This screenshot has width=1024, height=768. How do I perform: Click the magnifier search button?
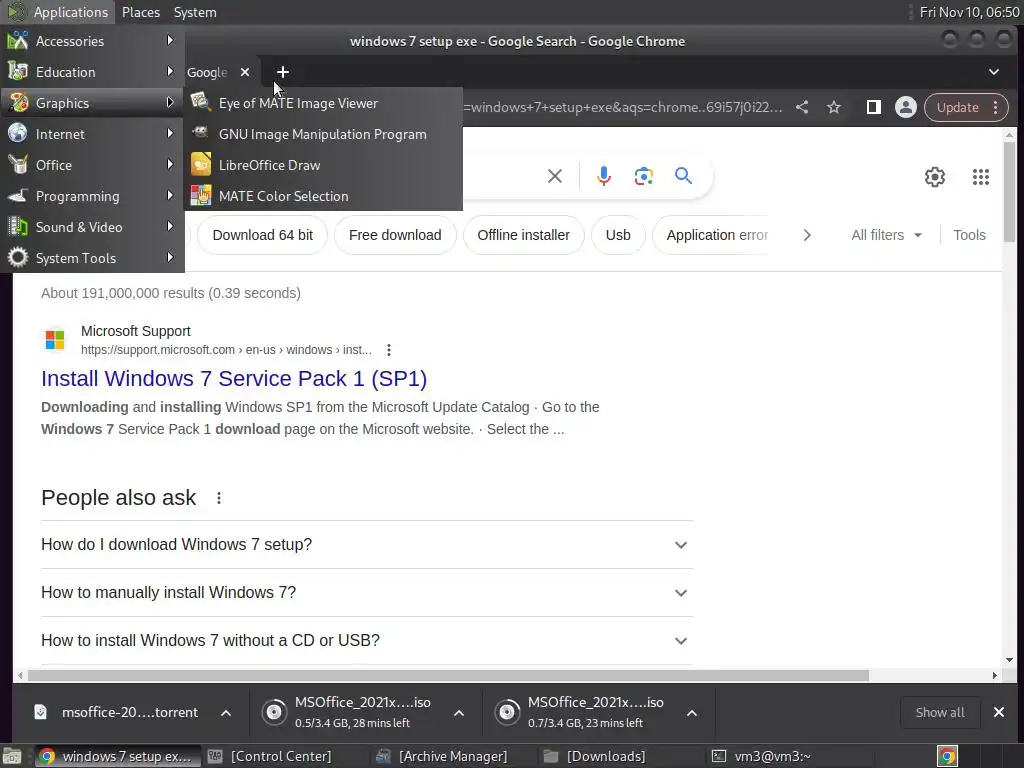pyautogui.click(x=683, y=175)
